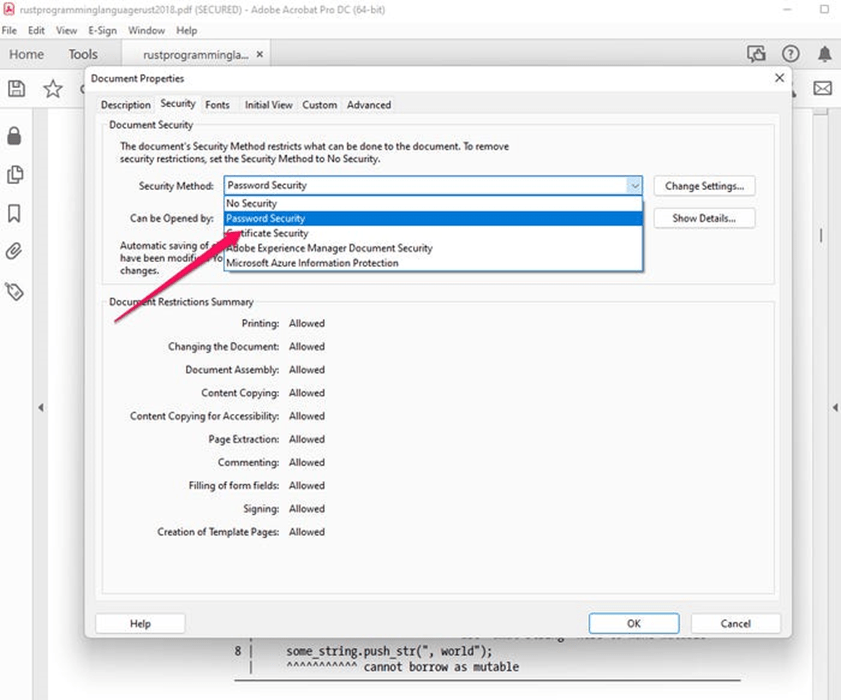841x700 pixels.
Task: Select Microsoft Azure Information Protection
Action: click(x=300, y=262)
